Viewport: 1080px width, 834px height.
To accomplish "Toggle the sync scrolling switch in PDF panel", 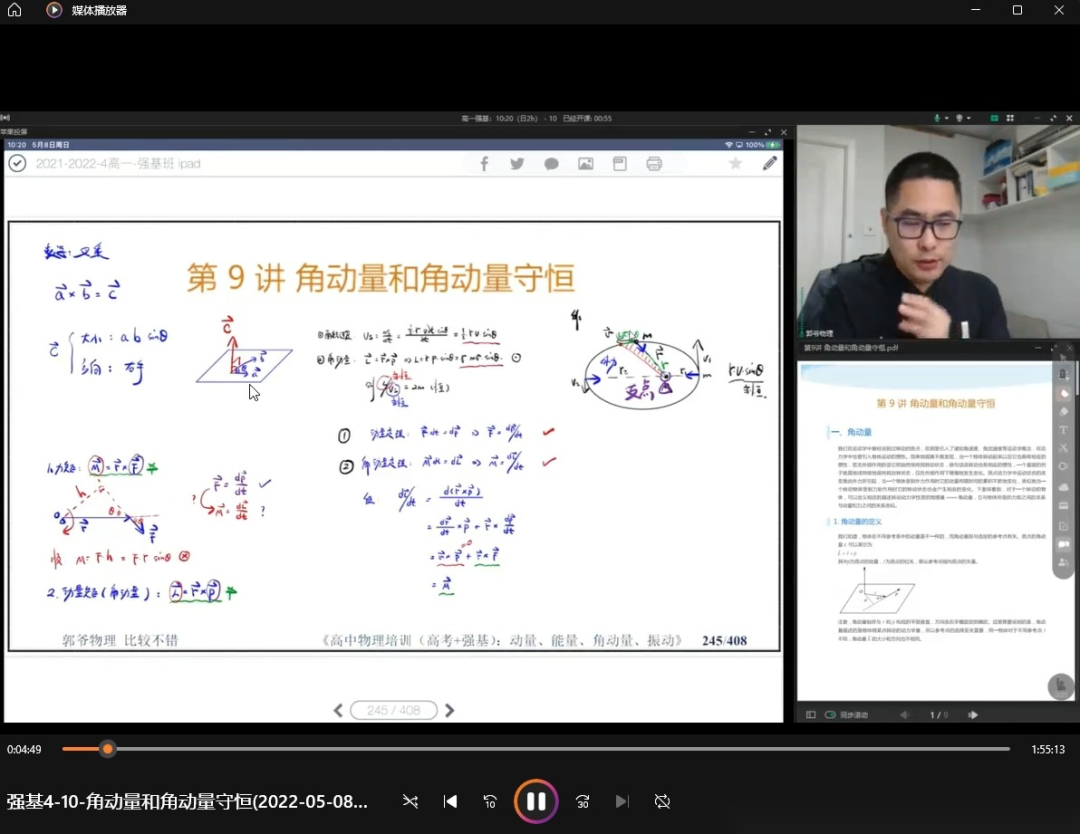I will 832,715.
